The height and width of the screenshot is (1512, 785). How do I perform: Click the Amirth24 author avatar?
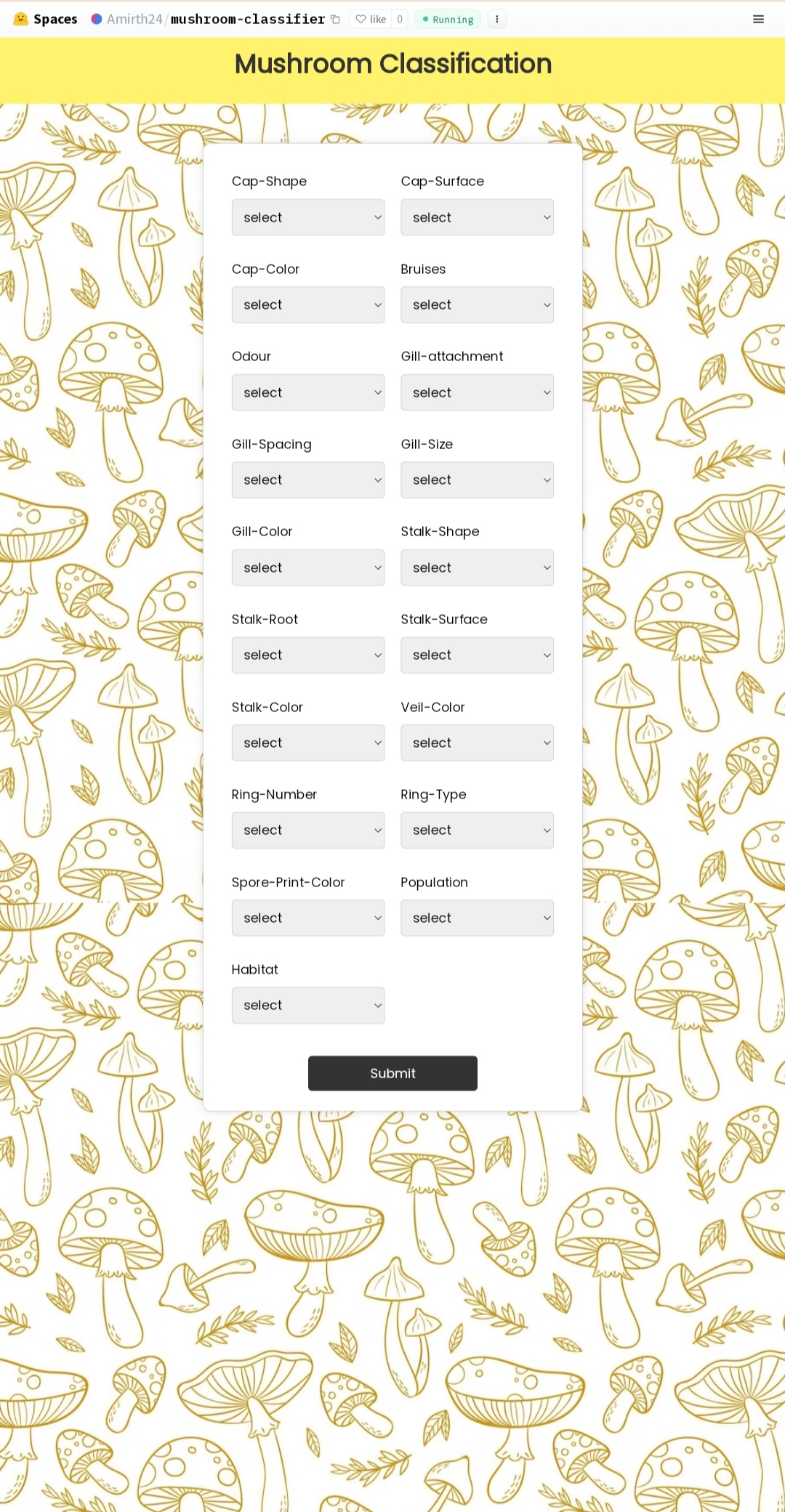click(97, 19)
